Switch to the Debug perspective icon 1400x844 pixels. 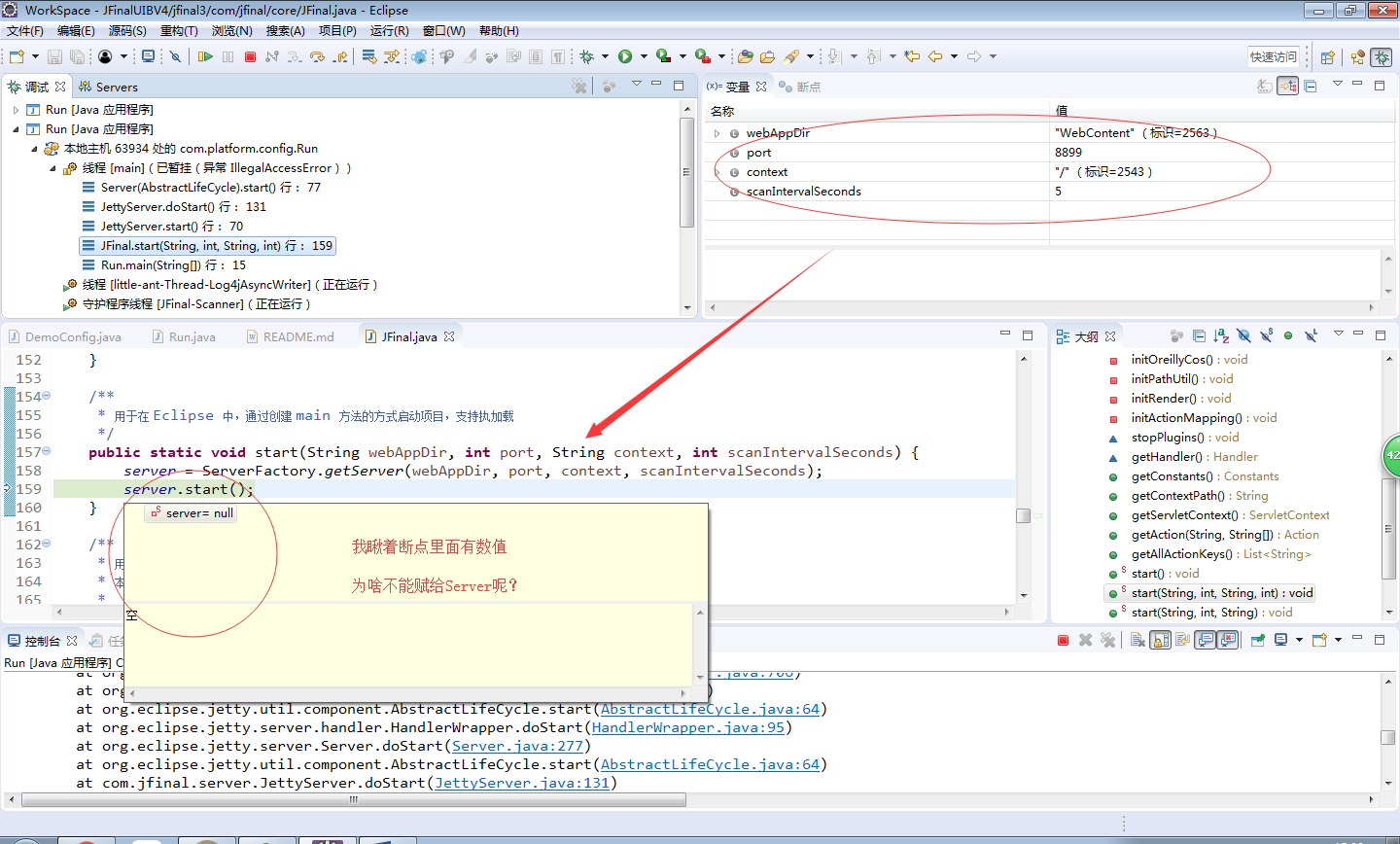point(1382,57)
